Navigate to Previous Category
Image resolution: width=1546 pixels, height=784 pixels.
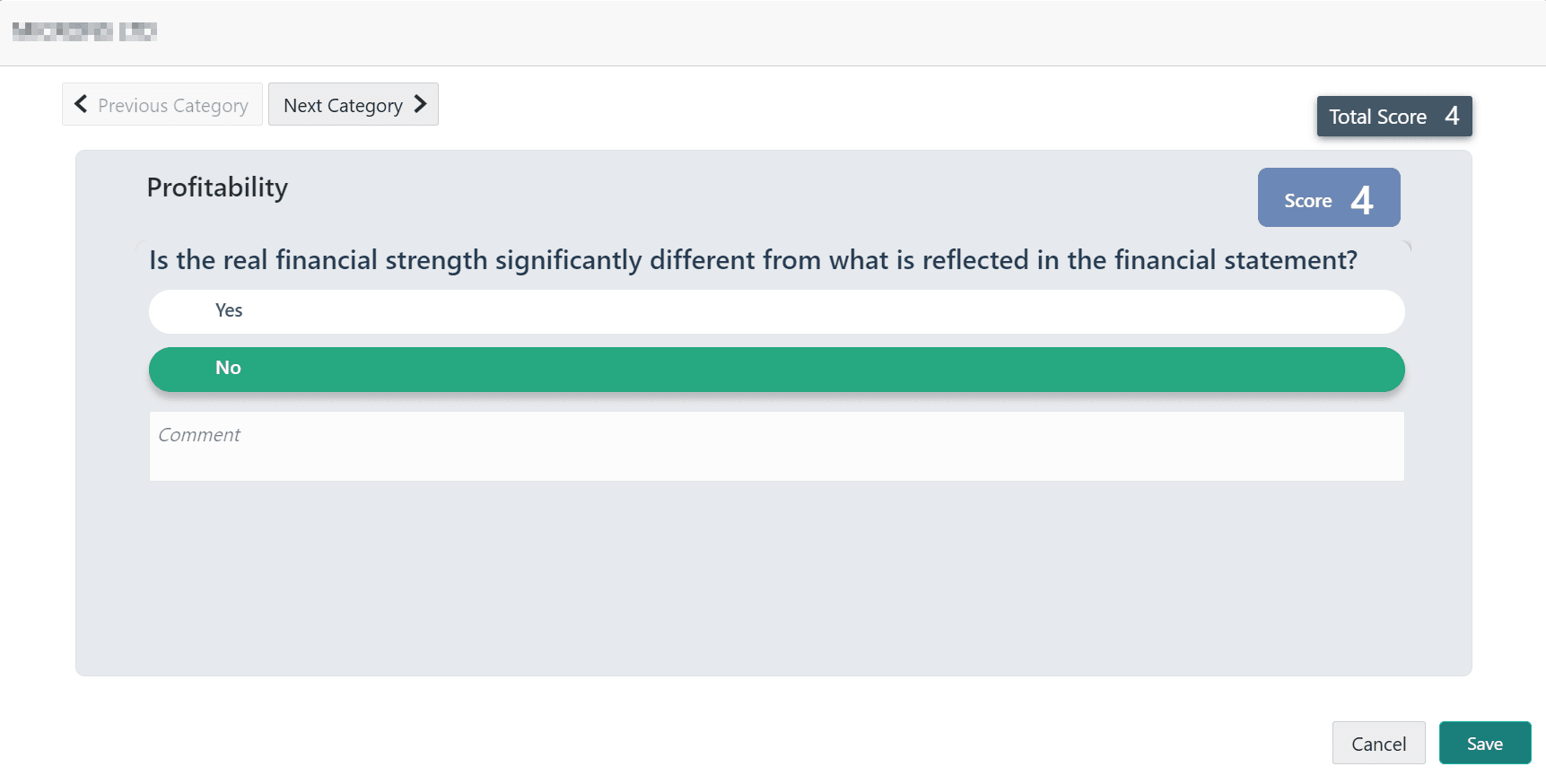(x=162, y=104)
